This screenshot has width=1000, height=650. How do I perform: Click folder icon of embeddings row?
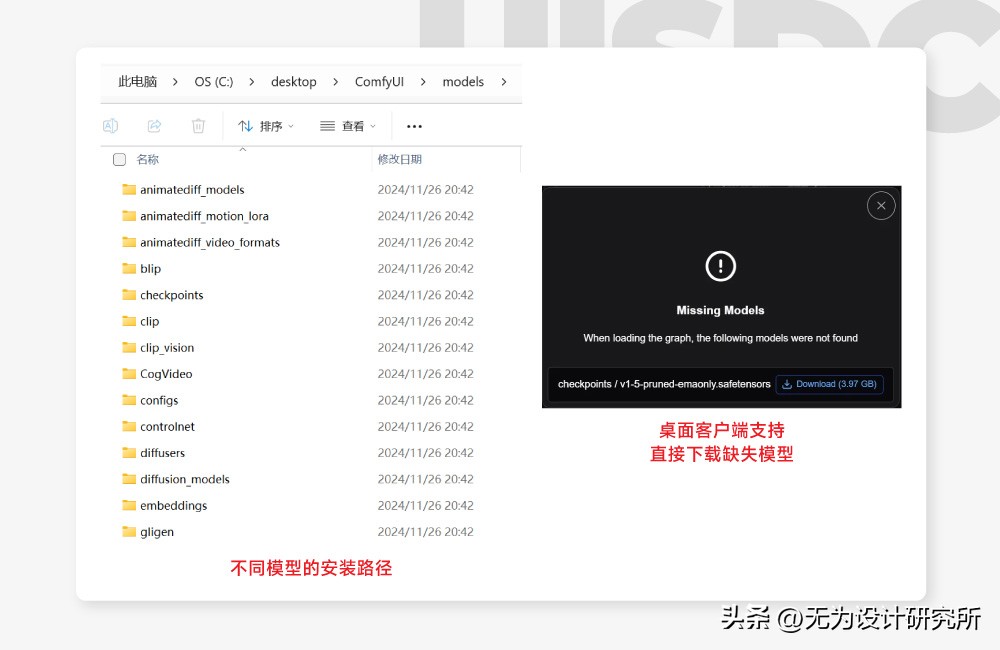click(x=129, y=505)
